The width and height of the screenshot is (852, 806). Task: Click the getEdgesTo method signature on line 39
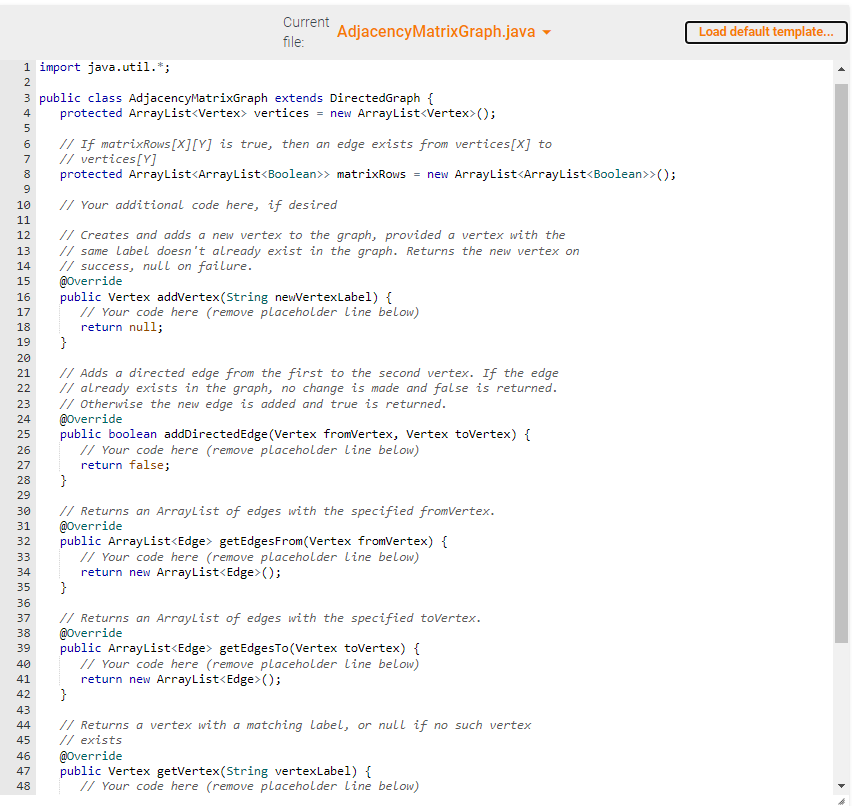[x=240, y=648]
